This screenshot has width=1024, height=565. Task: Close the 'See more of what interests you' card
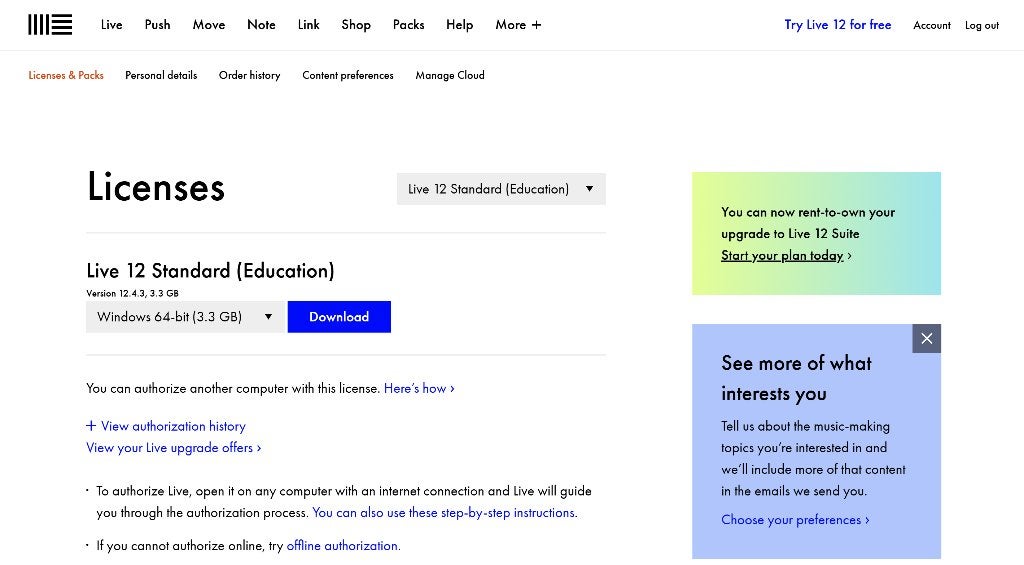coord(926,338)
